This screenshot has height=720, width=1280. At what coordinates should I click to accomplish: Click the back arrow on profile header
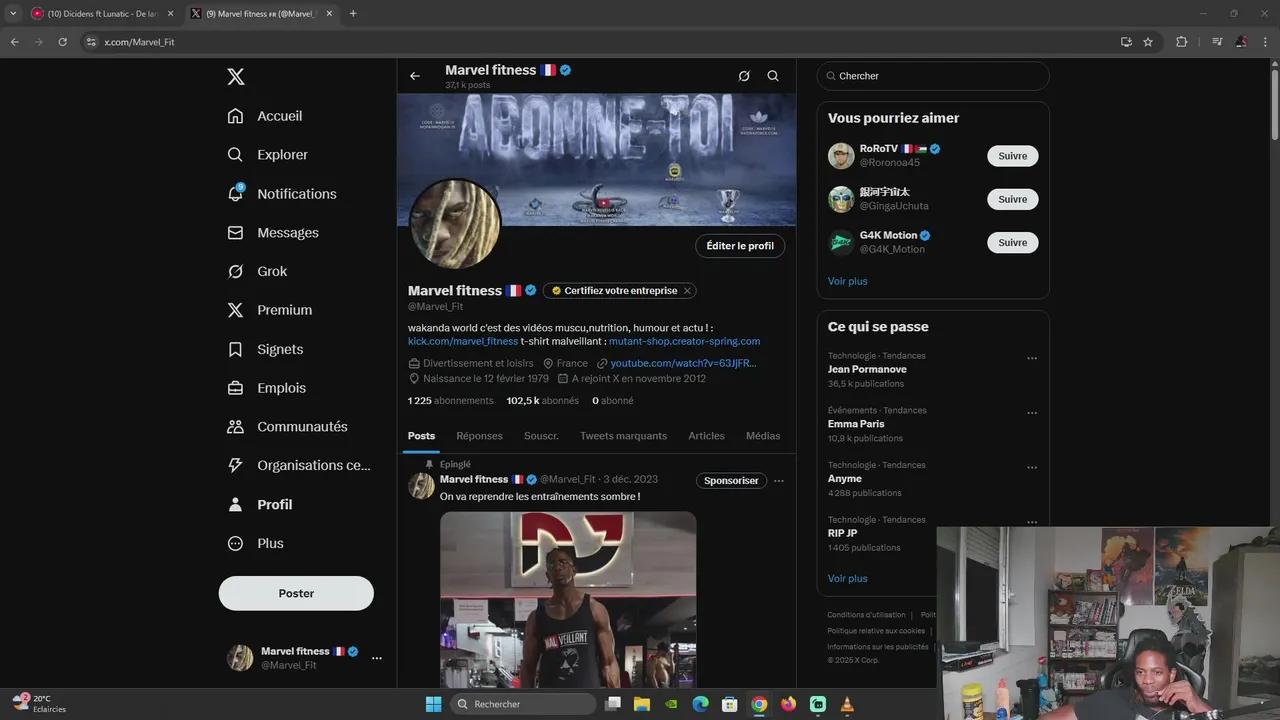pyautogui.click(x=415, y=76)
